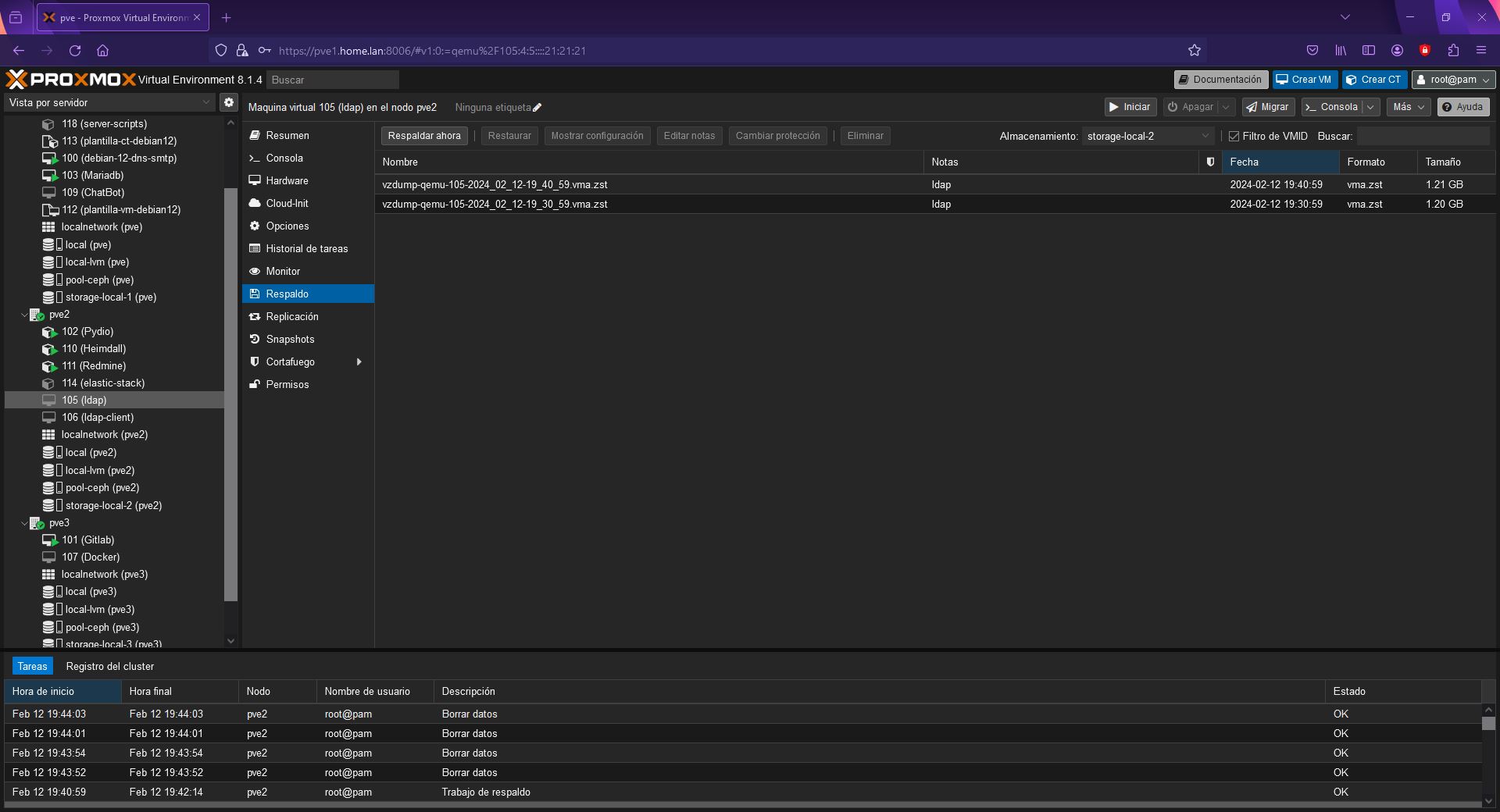Click the Migrar button
This screenshot has height=812, width=1500.
[1268, 107]
